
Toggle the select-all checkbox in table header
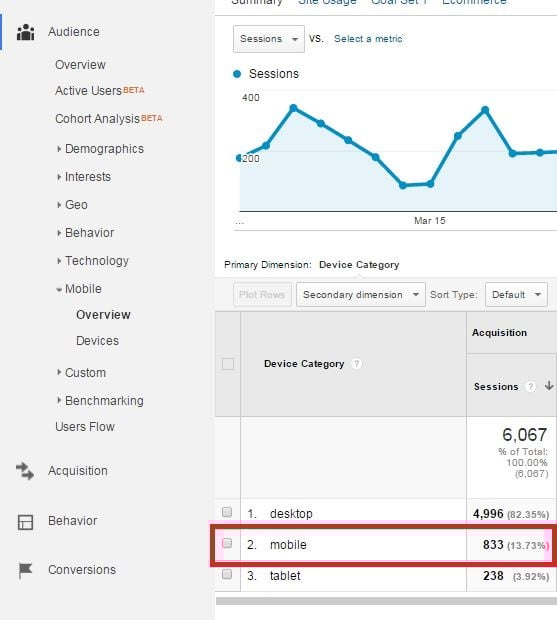point(228,364)
